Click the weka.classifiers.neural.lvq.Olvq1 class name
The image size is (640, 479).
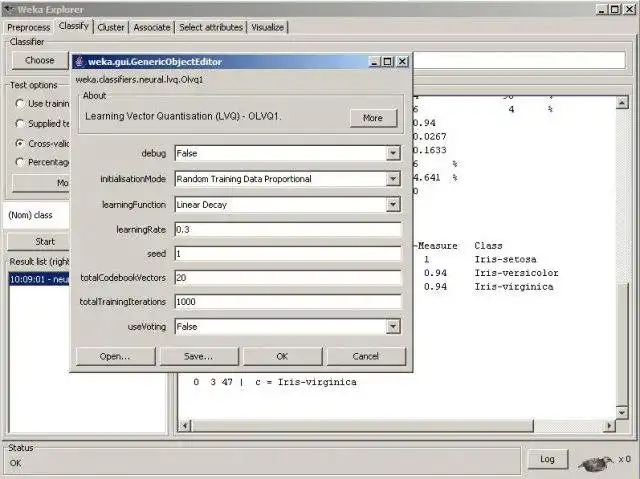tap(139, 80)
